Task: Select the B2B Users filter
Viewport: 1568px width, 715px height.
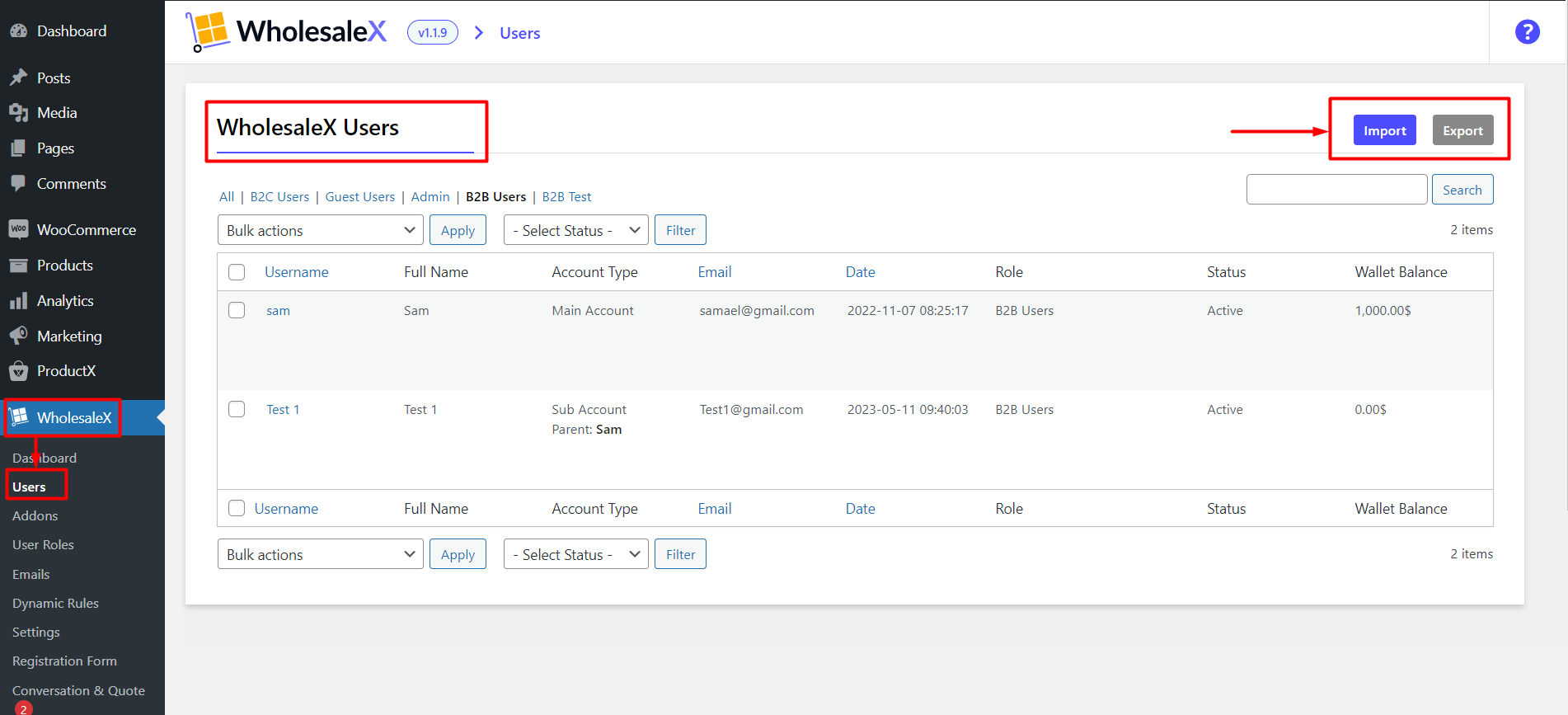Action: point(495,196)
